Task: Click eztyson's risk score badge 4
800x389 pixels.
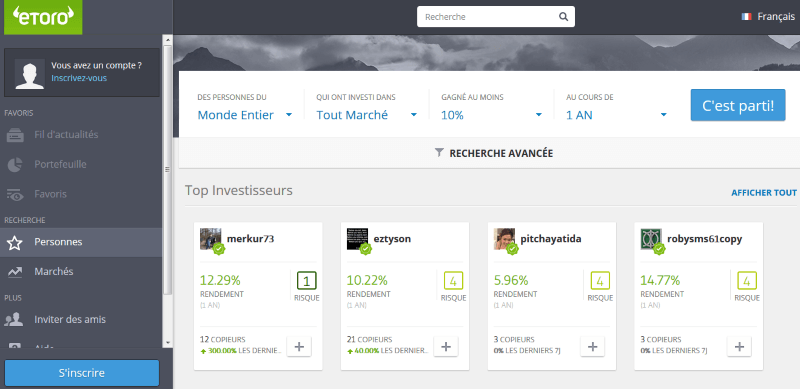Action: pos(454,281)
